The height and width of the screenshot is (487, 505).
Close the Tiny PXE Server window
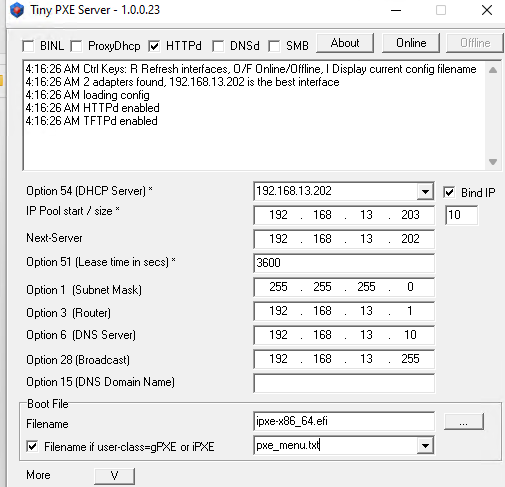coord(487,10)
